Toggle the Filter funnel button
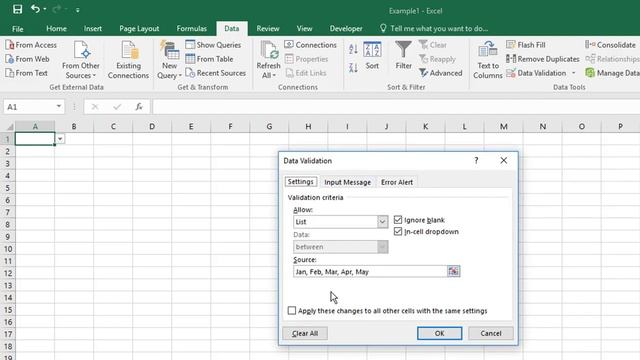The height and width of the screenshot is (360, 640). pos(403,56)
